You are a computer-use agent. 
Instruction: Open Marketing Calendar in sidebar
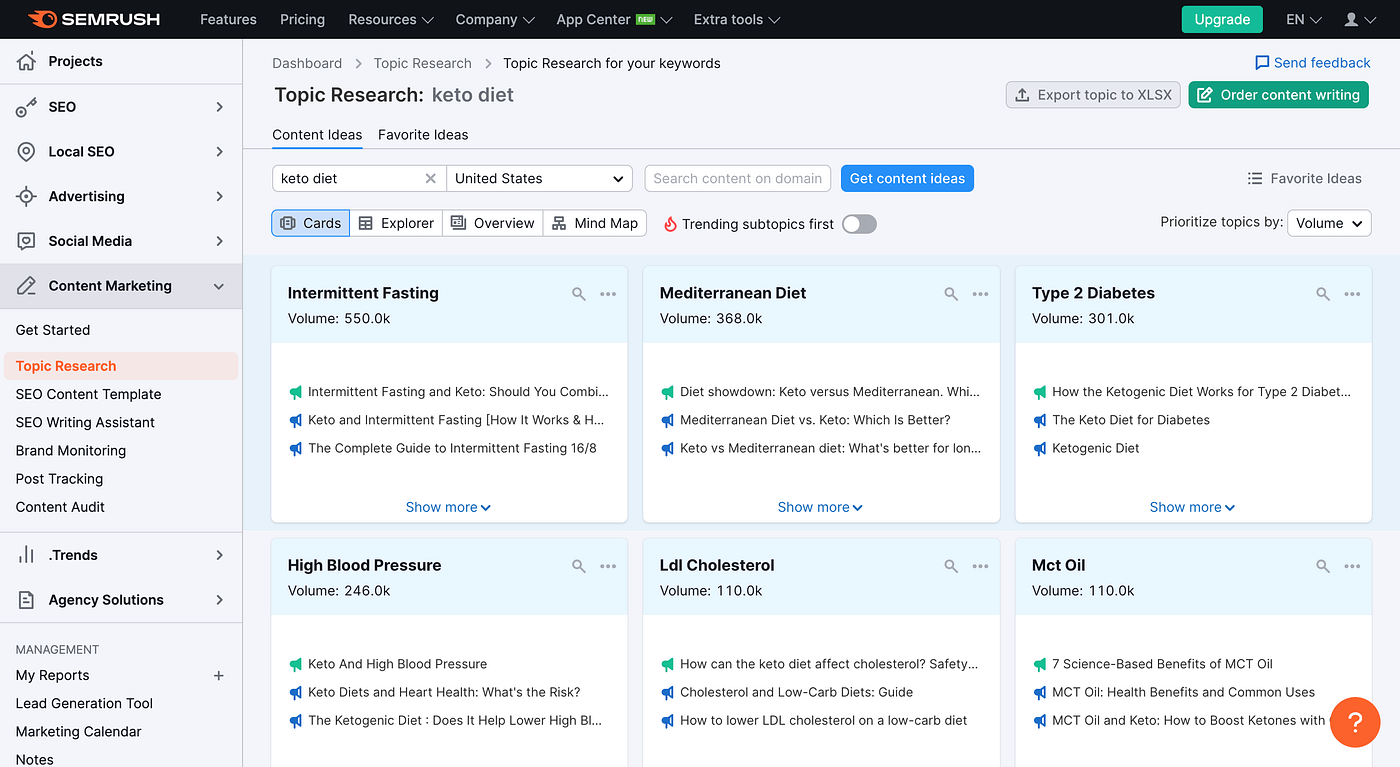(x=78, y=732)
